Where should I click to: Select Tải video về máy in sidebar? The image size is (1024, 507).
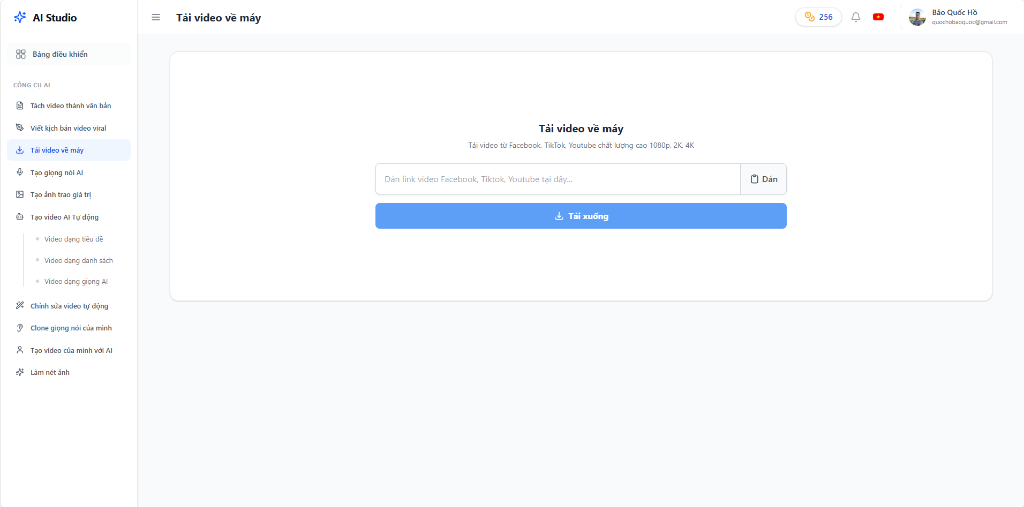point(69,150)
